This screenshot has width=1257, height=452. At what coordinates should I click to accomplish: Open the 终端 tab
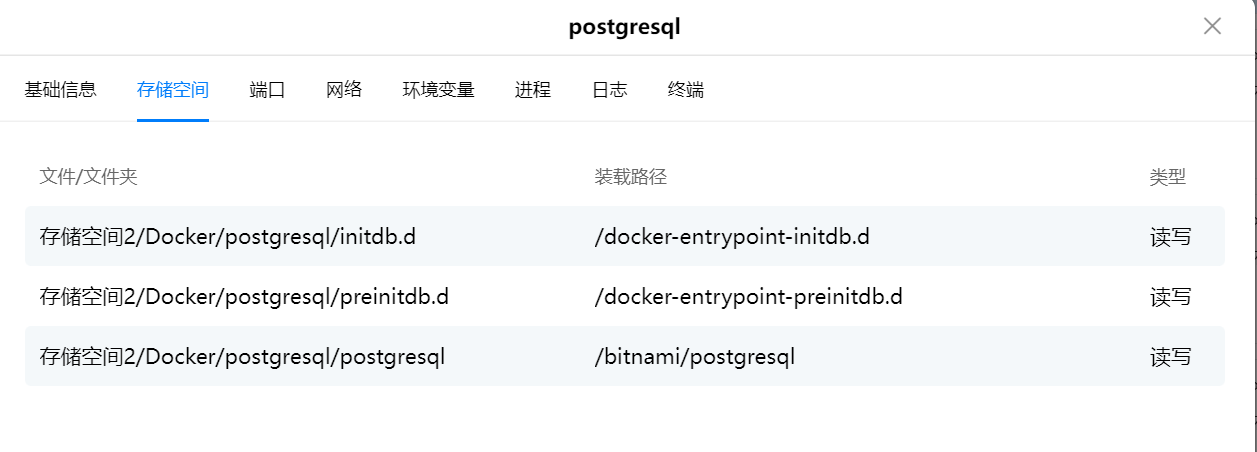tap(686, 89)
